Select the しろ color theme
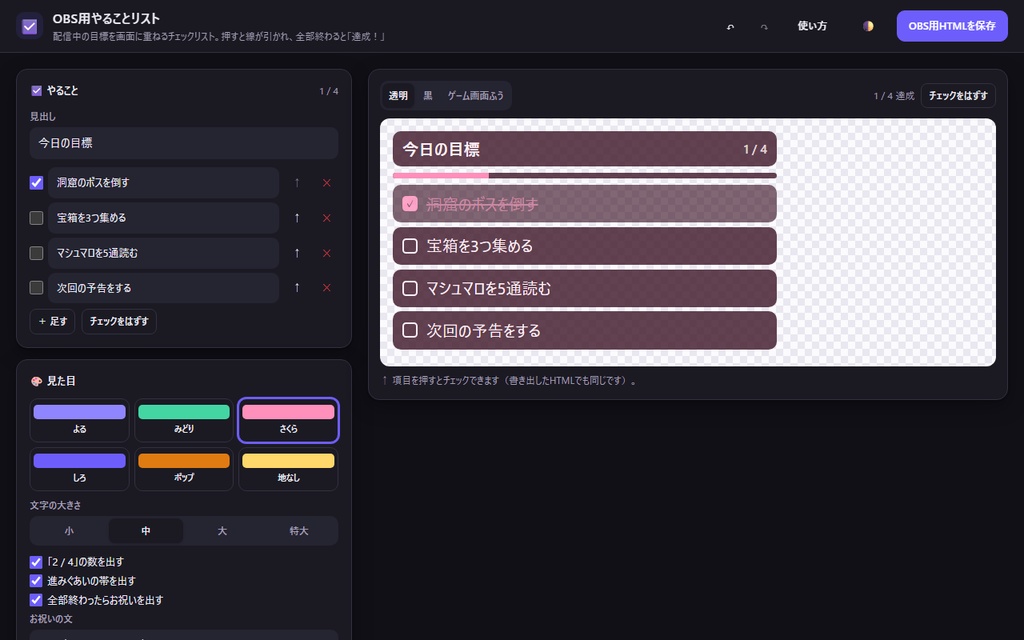This screenshot has height=640, width=1024. point(80,469)
